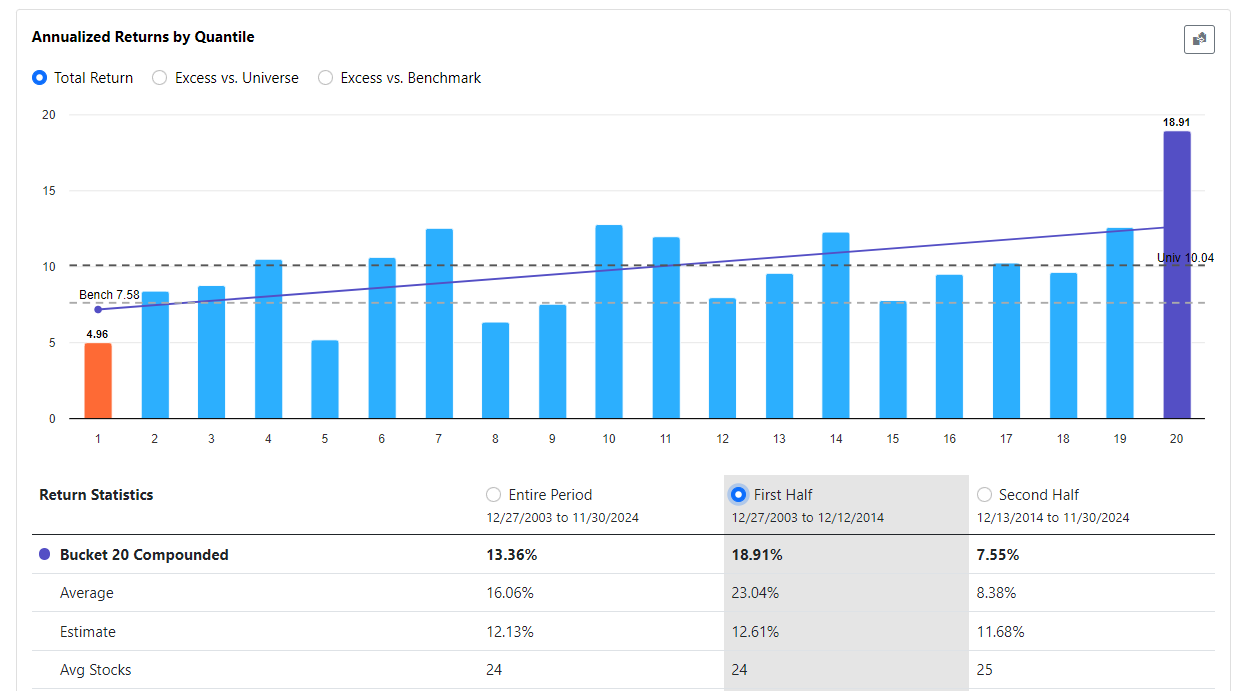Click the 23.04% average value
1243x691 pixels.
[756, 593]
